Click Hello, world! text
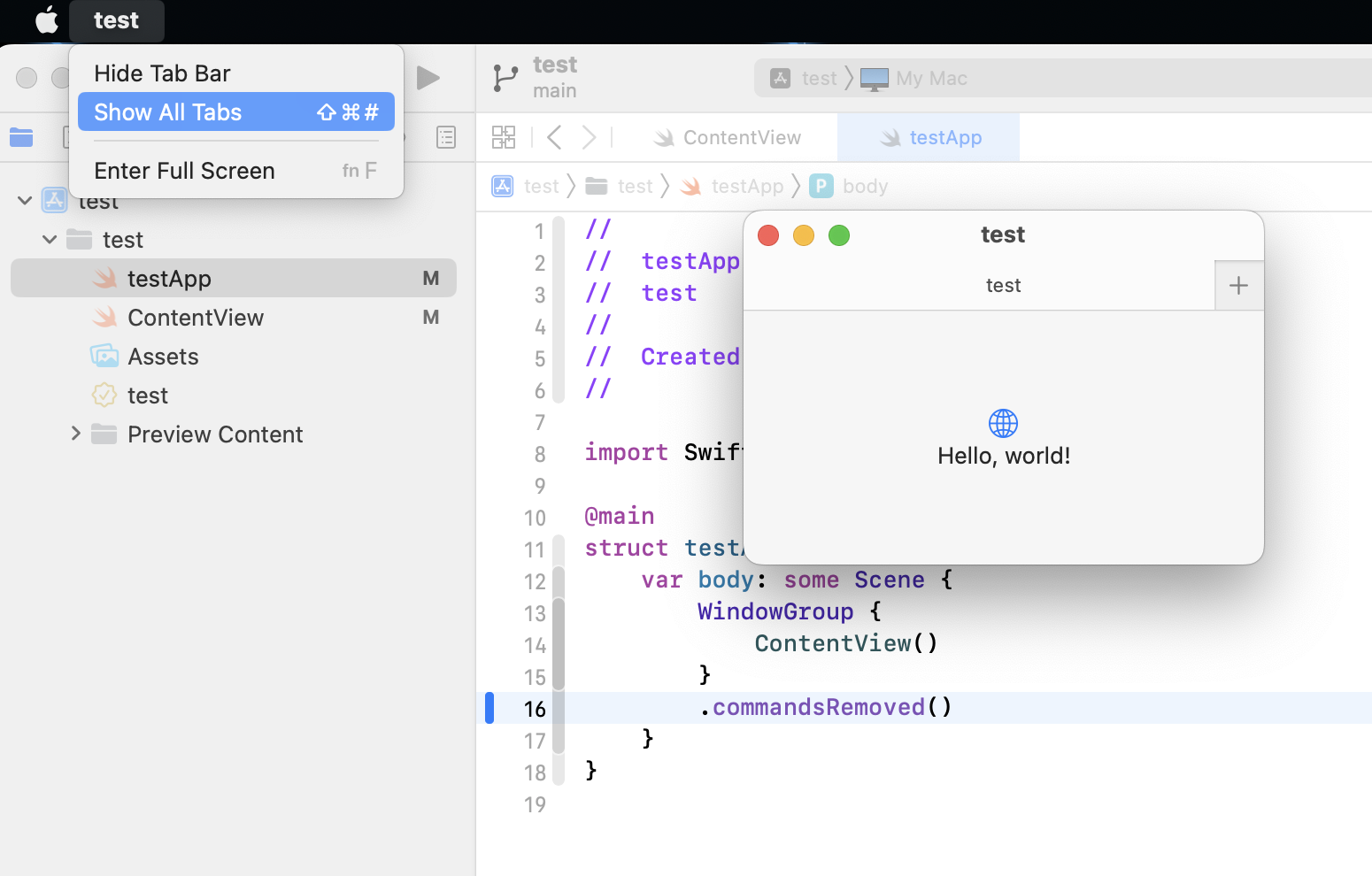Viewport: 1372px width, 876px height. tap(1004, 456)
